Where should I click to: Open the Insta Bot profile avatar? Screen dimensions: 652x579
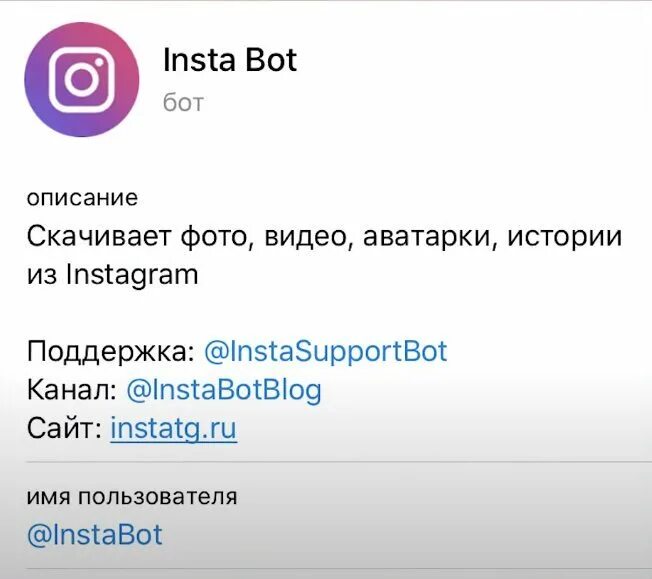(82, 79)
